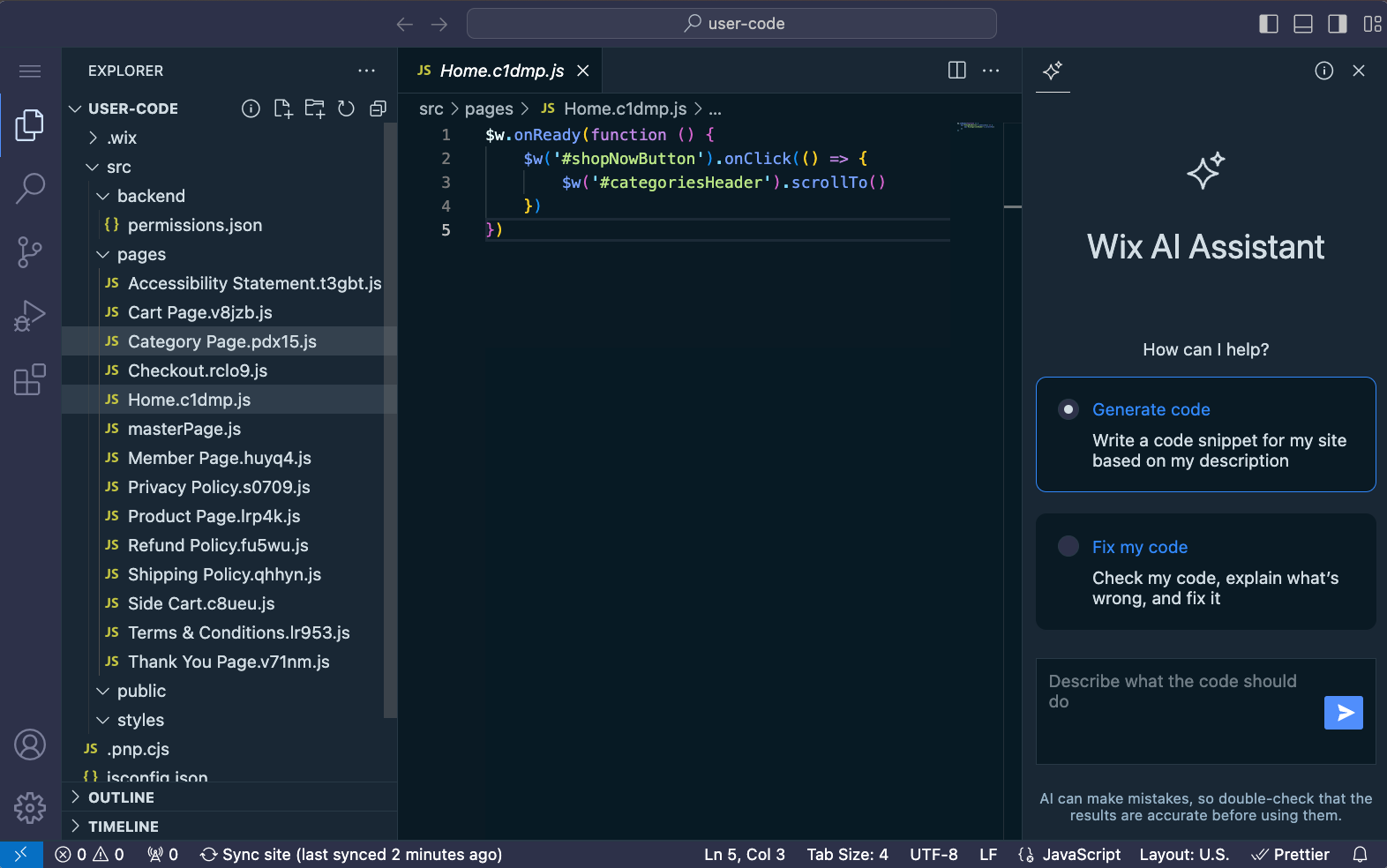Change LF end of line sequence
Screen dimensions: 1387x868
[x=988, y=854]
